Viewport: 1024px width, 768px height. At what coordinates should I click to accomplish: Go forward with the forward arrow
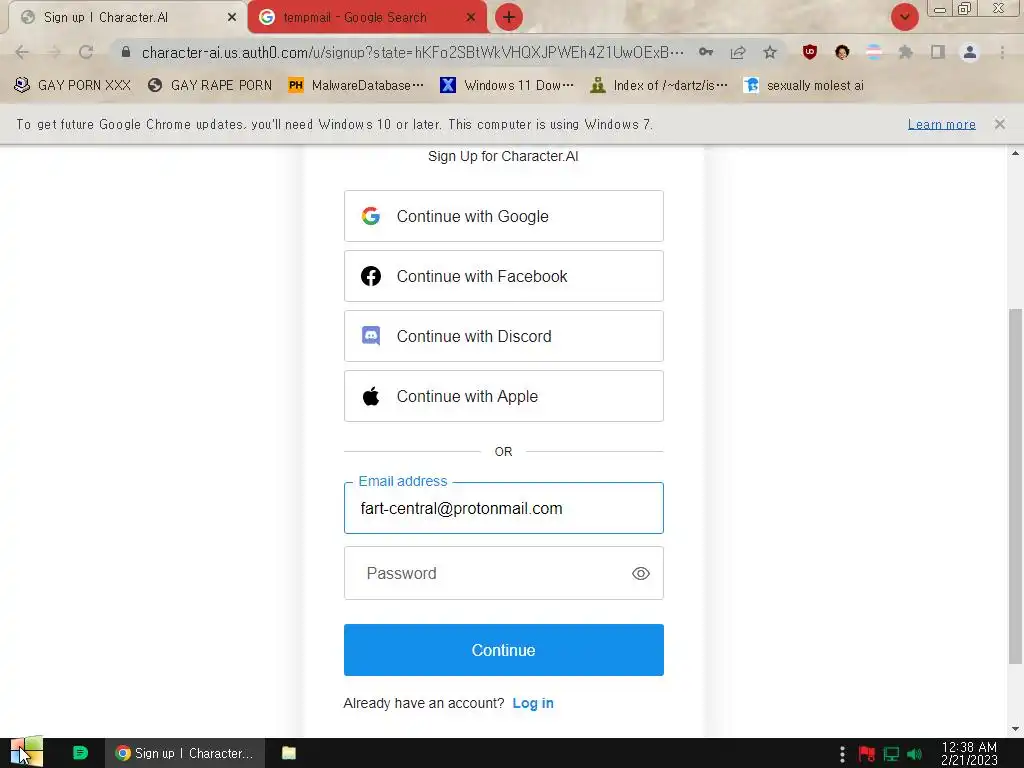(x=54, y=52)
